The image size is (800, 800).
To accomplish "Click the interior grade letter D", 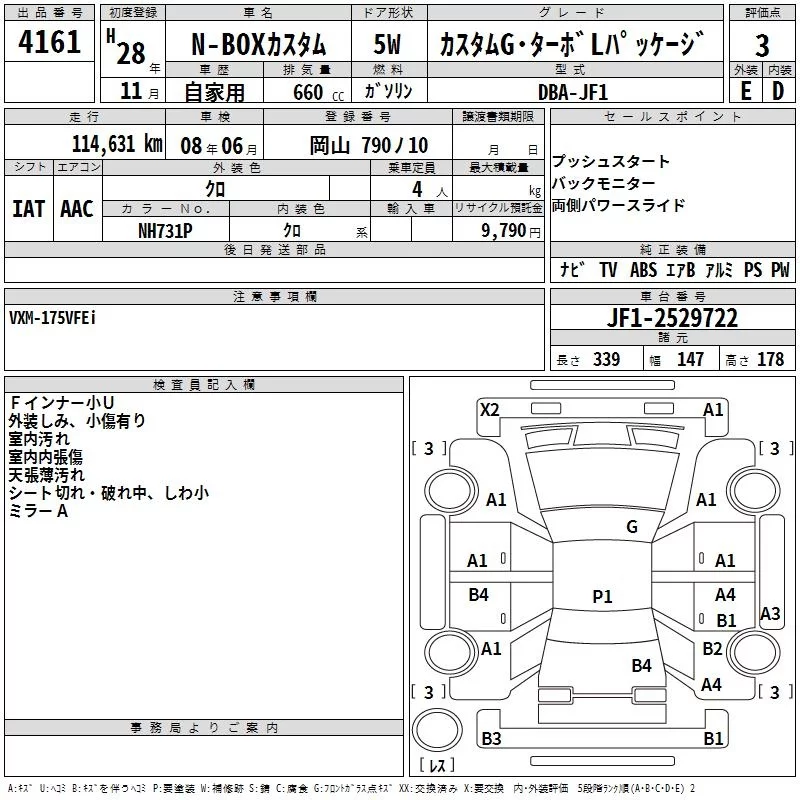I will click(x=778, y=91).
